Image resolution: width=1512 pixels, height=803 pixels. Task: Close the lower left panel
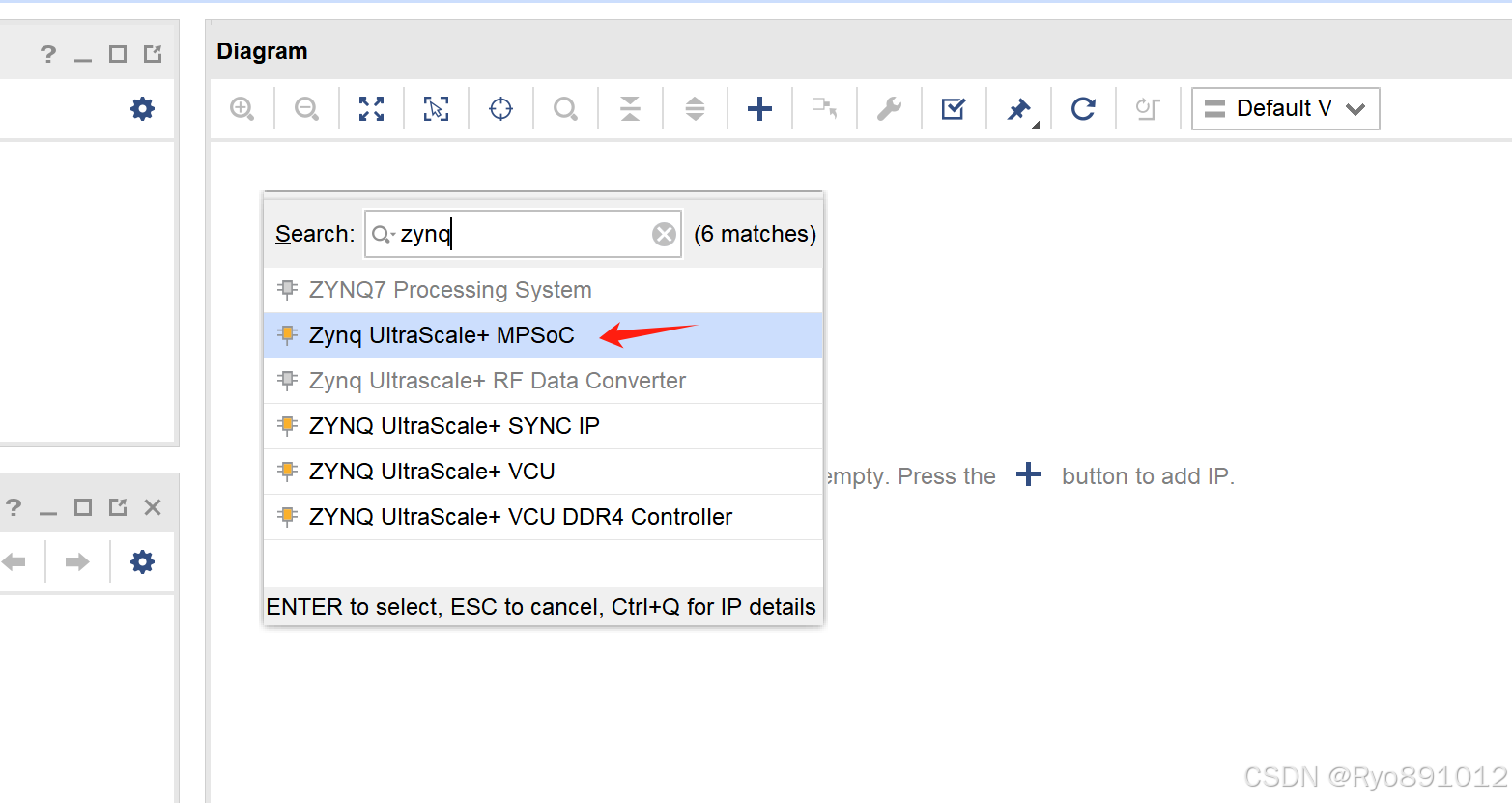(x=153, y=507)
